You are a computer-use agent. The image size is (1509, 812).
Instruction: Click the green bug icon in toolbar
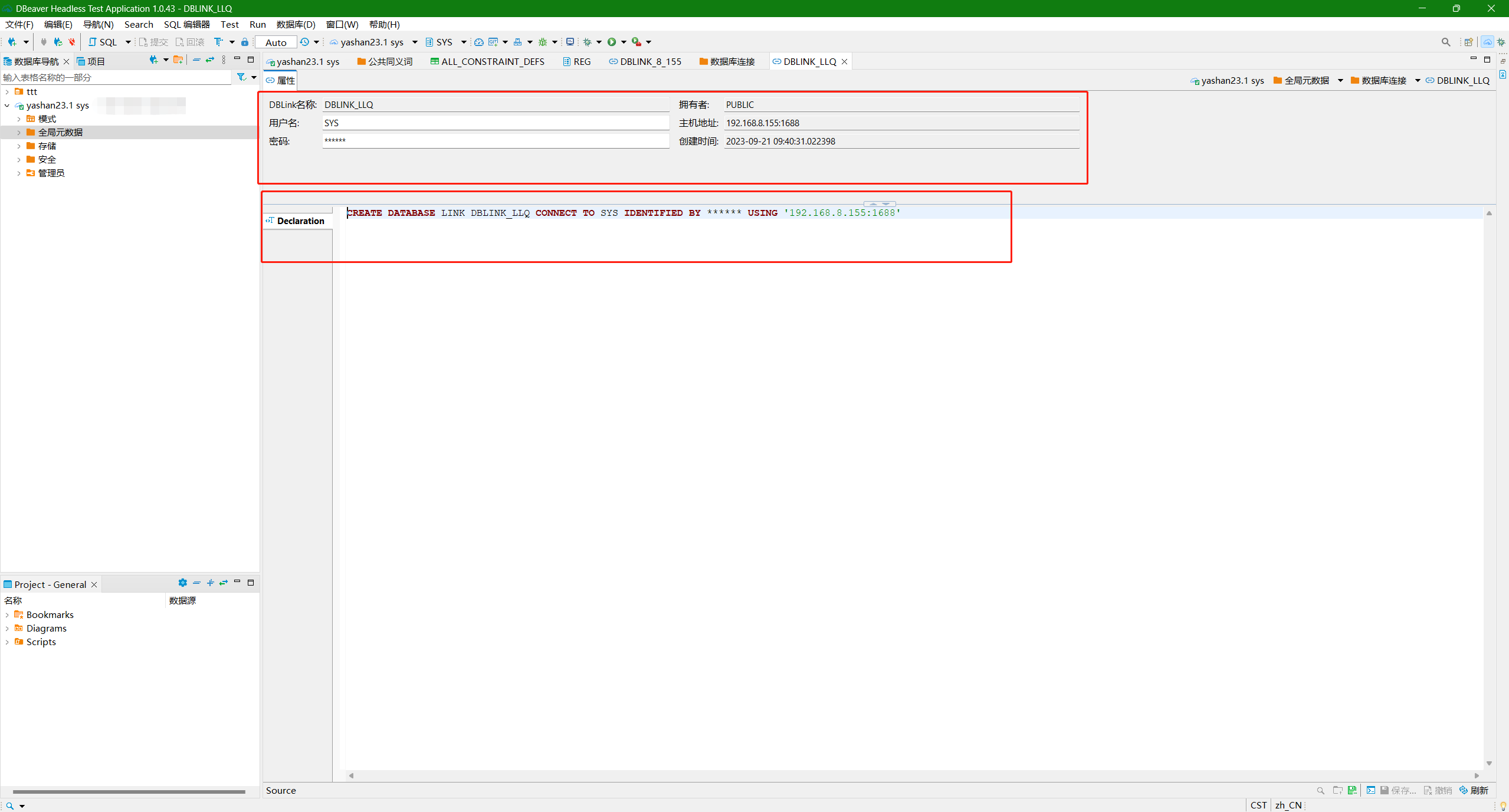543,42
